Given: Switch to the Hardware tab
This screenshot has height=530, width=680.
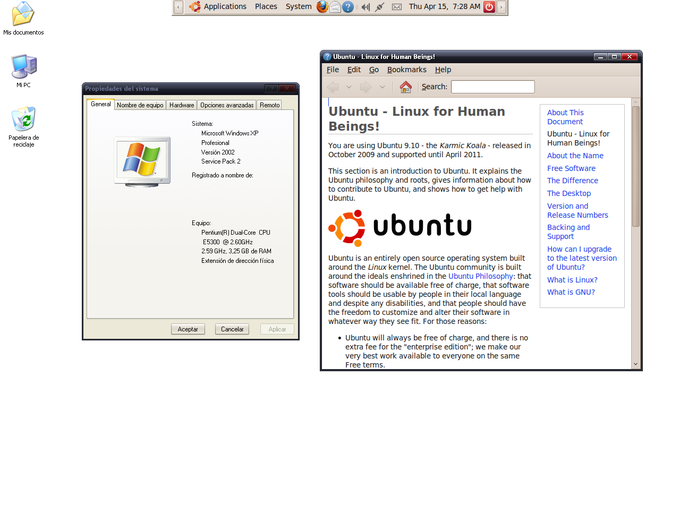Looking at the screenshot, I should pyautogui.click(x=181, y=105).
